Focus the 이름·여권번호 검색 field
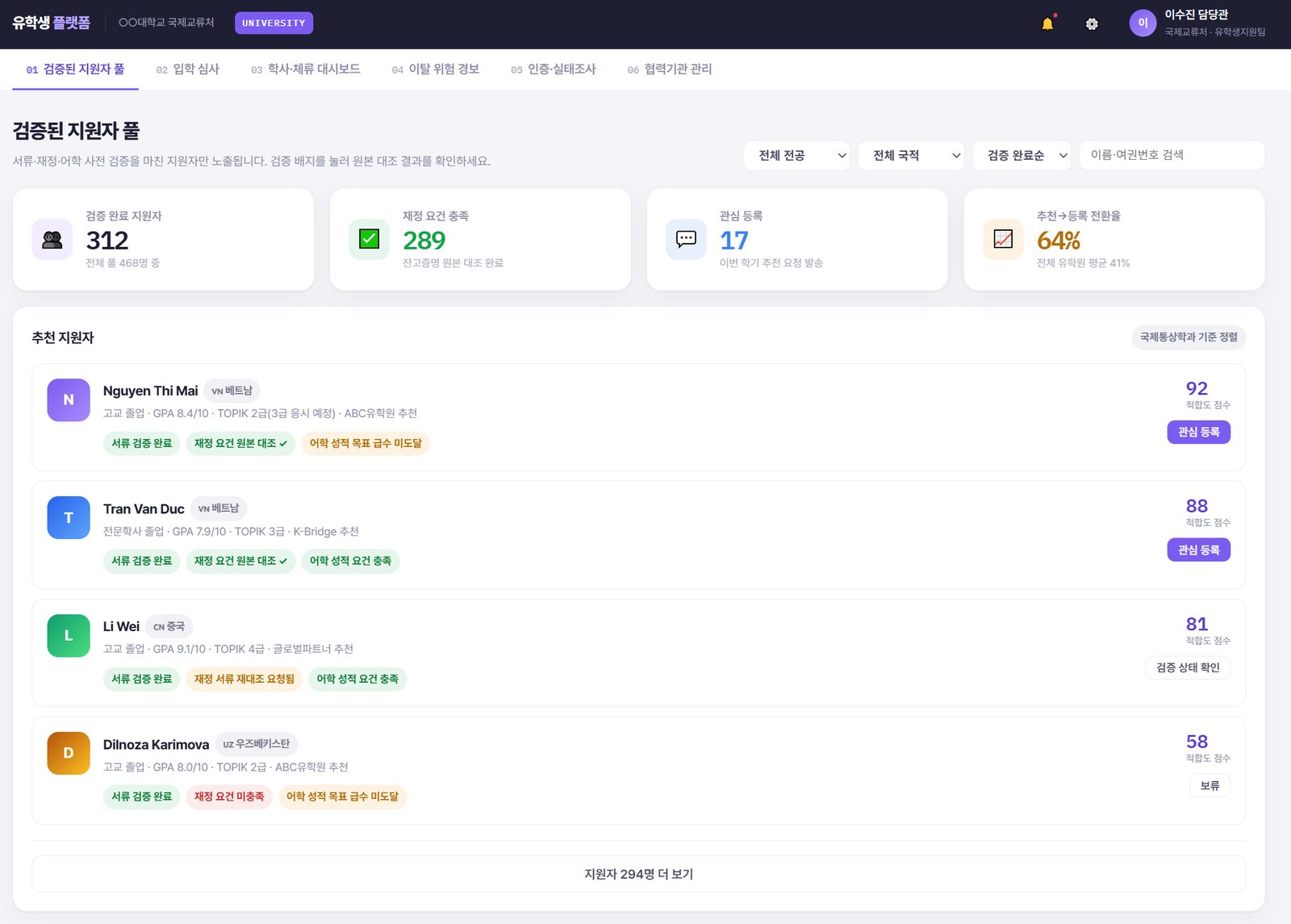This screenshot has width=1291, height=924. [x=1172, y=156]
